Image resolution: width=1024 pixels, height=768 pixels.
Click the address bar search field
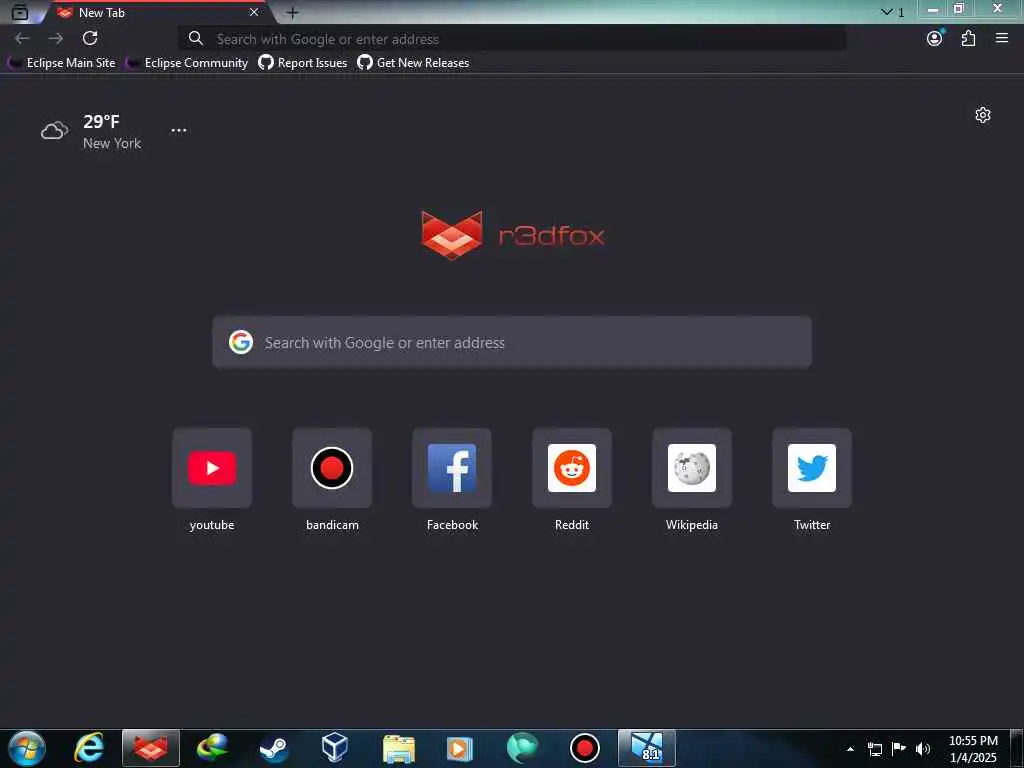click(x=512, y=39)
